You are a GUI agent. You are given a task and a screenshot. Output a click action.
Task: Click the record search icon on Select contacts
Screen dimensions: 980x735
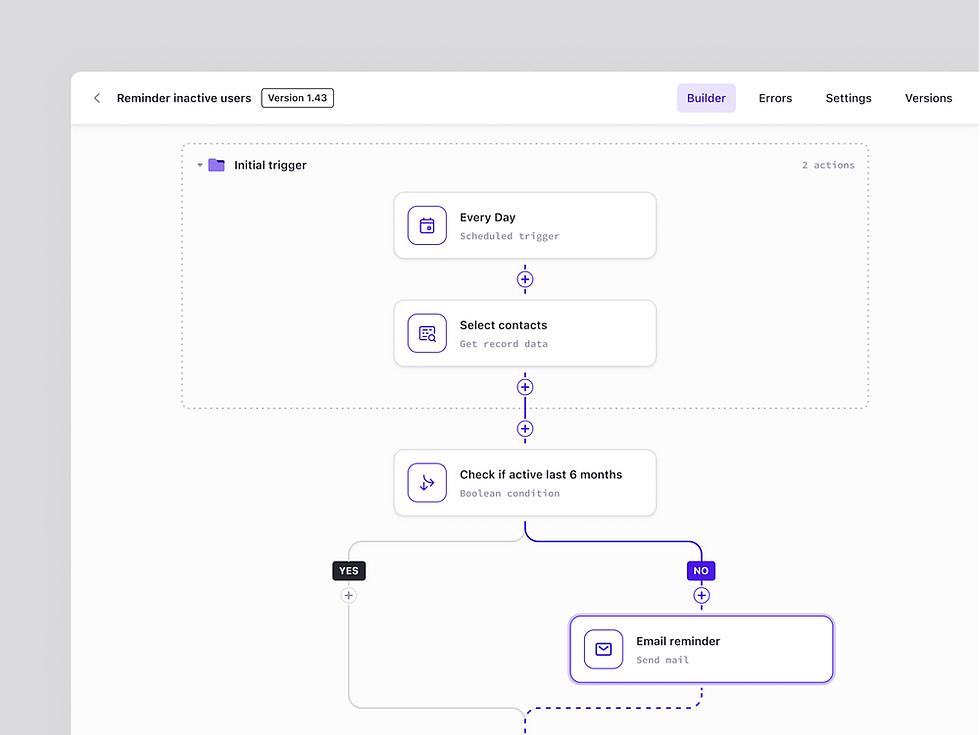coord(427,333)
